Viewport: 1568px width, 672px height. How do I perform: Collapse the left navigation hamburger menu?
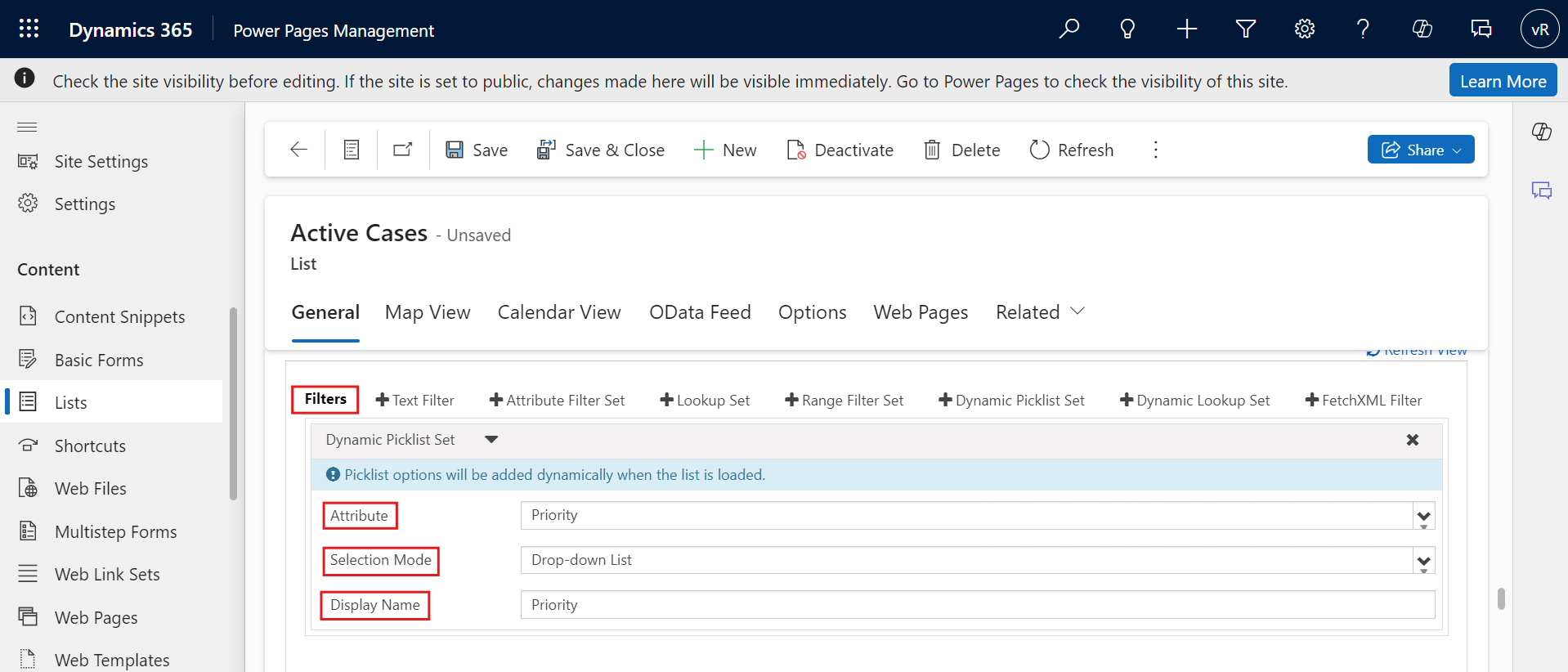coord(28,127)
